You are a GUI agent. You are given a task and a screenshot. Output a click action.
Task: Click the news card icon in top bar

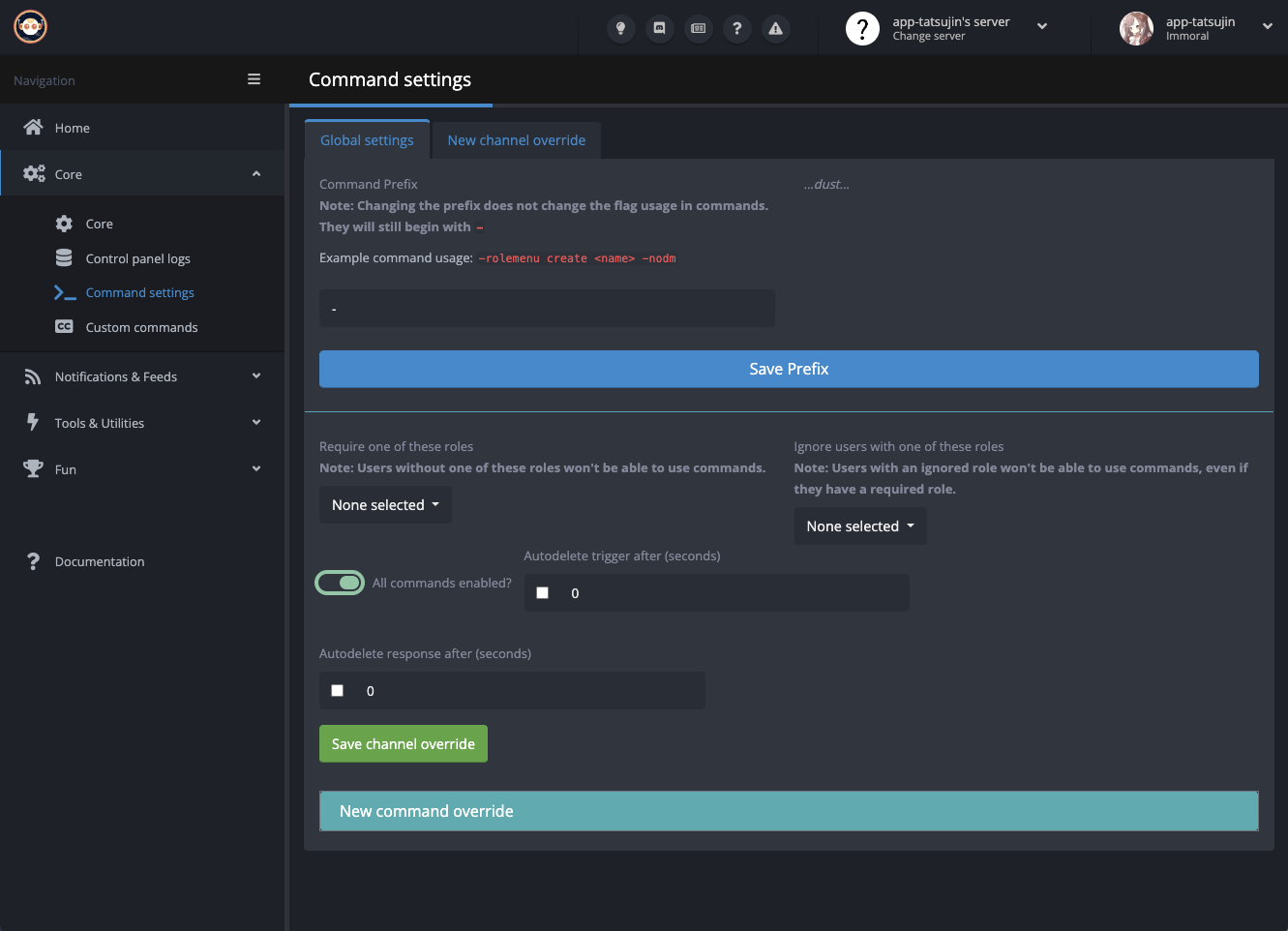(x=698, y=28)
